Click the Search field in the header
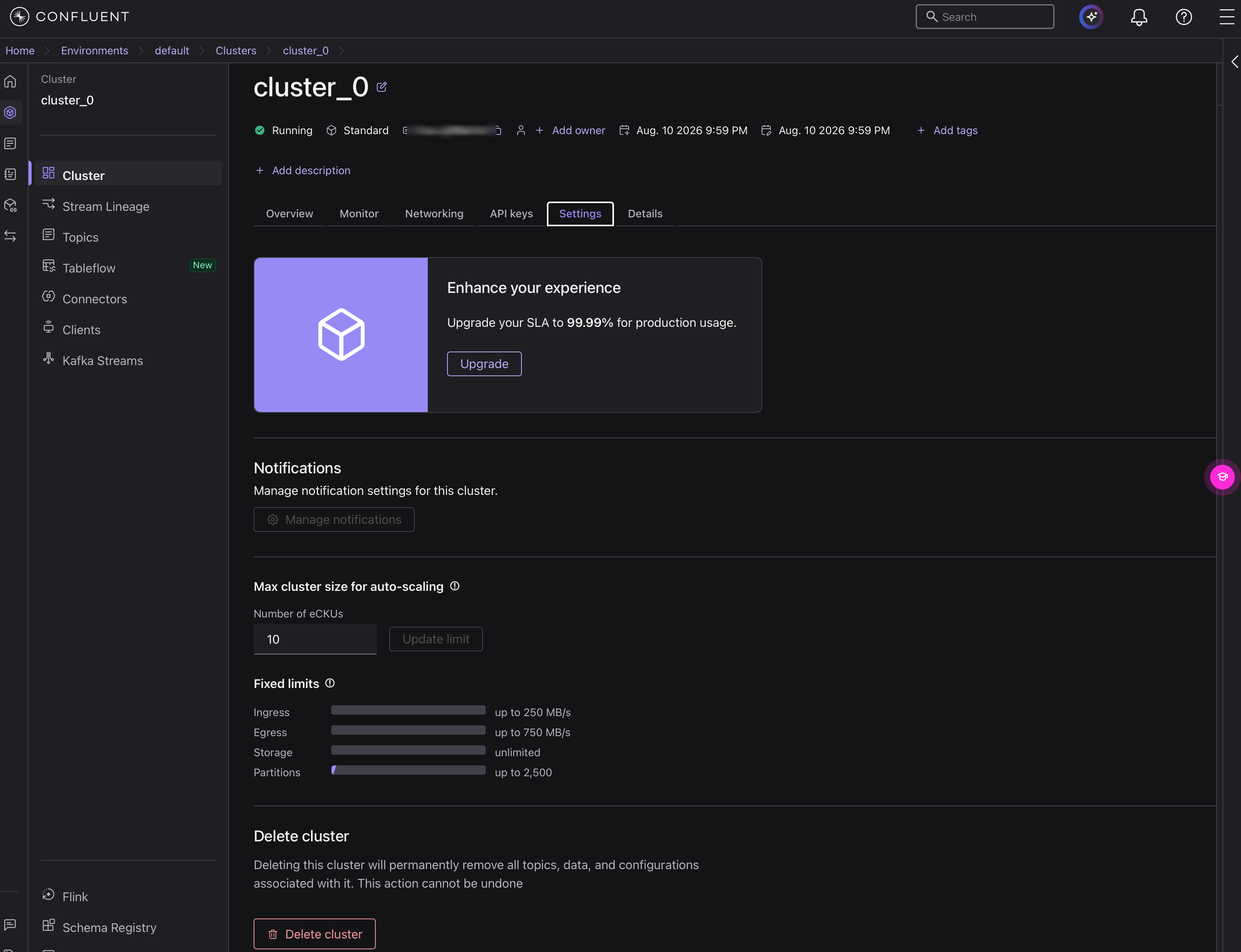This screenshot has width=1241, height=952. (x=985, y=17)
